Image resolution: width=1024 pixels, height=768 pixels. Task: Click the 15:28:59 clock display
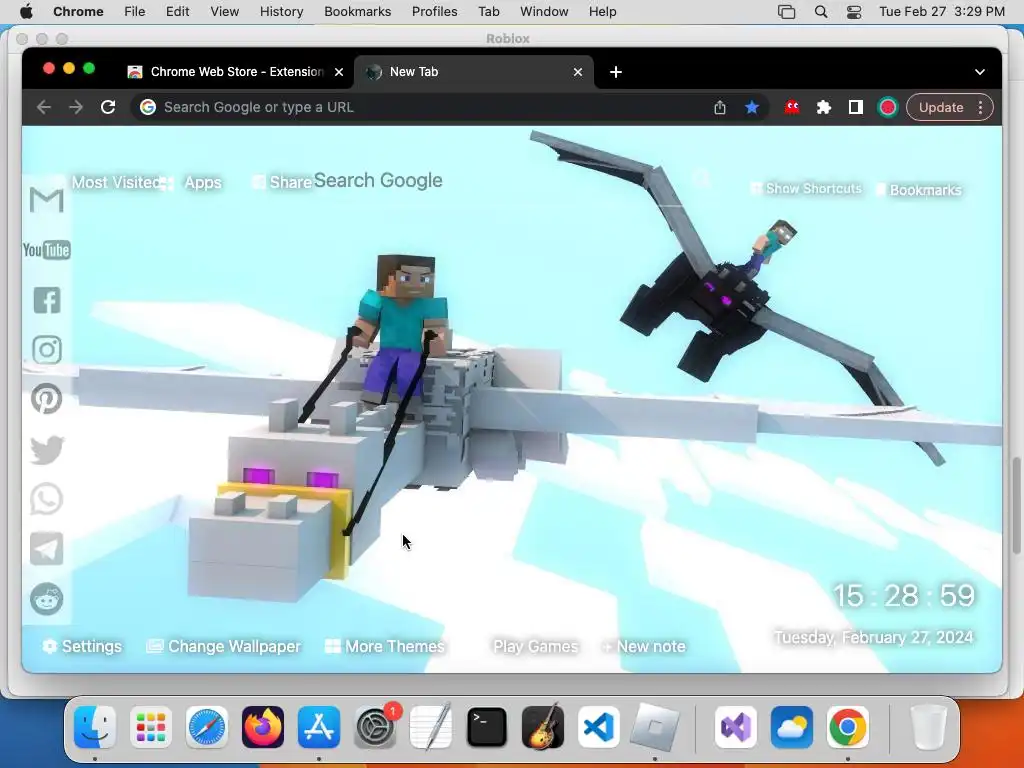click(904, 596)
